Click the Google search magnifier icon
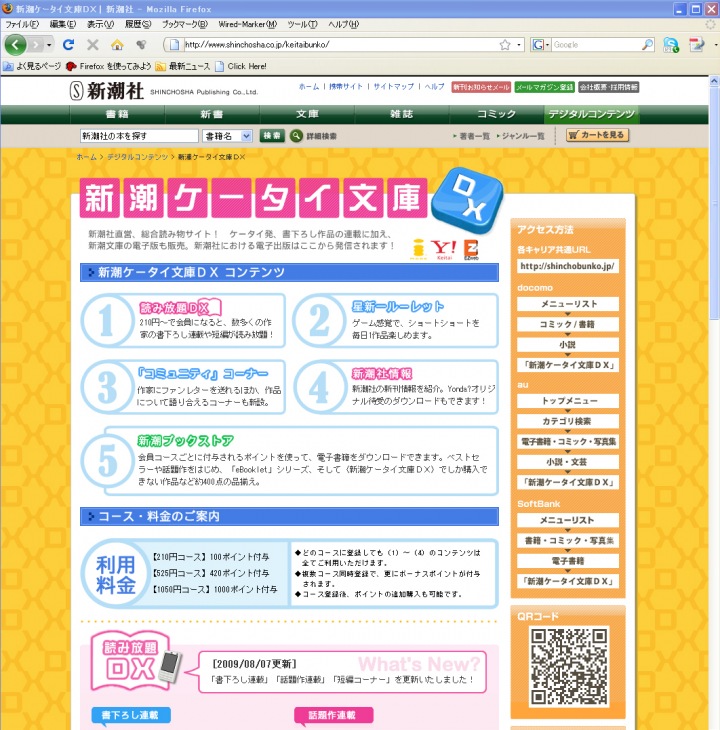Screen dimensions: 720x730 click(x=647, y=45)
